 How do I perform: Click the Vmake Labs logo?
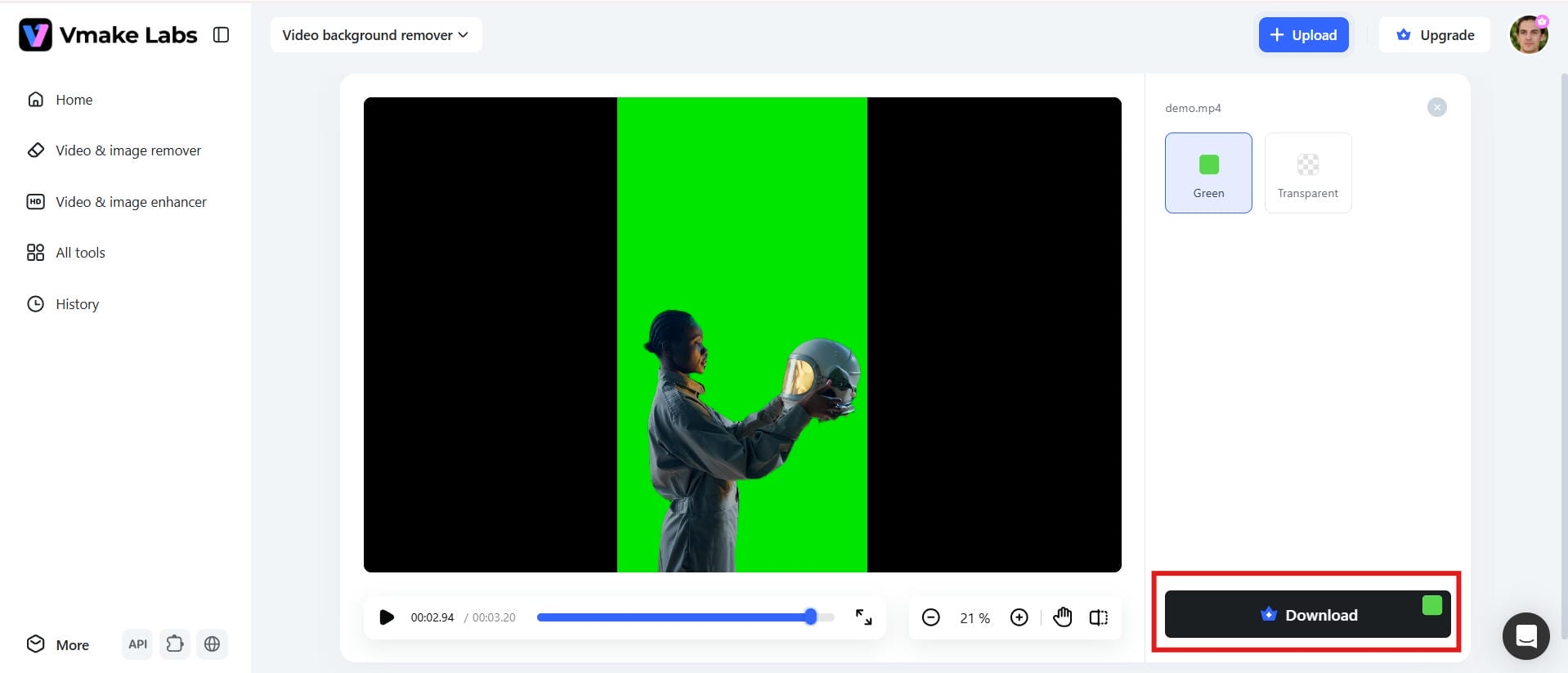pos(108,35)
